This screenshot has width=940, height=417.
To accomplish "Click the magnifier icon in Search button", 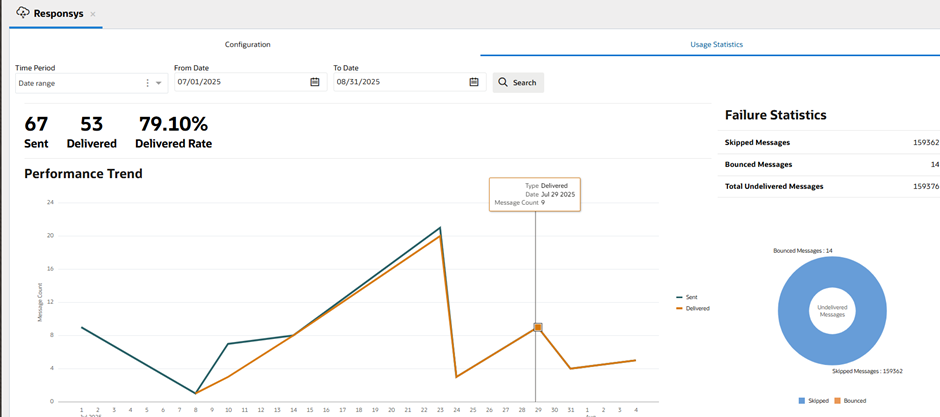I will click(x=503, y=83).
